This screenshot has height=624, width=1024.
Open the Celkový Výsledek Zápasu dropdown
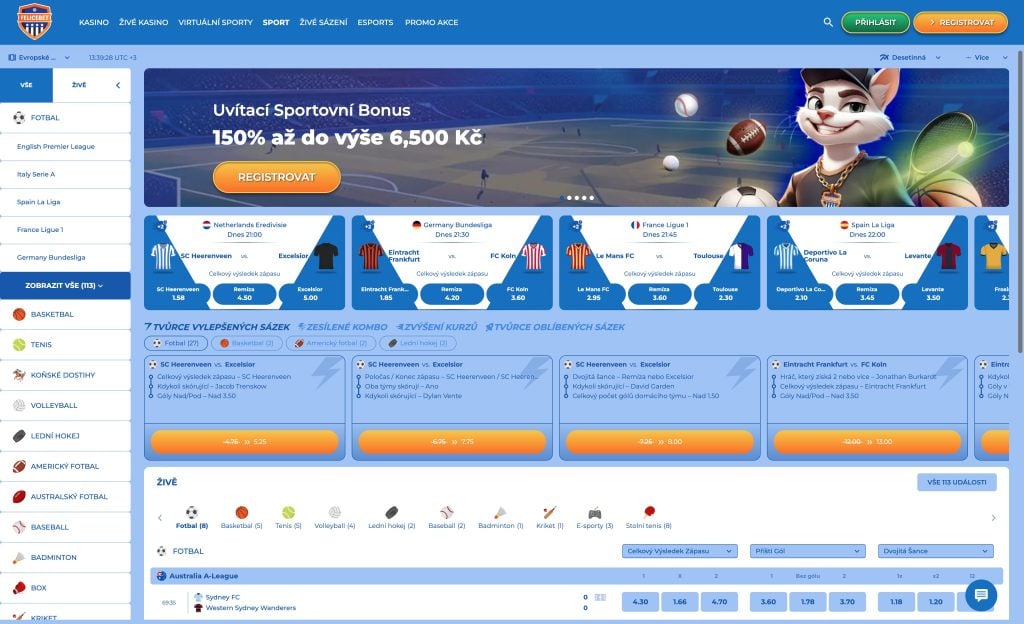[679, 551]
